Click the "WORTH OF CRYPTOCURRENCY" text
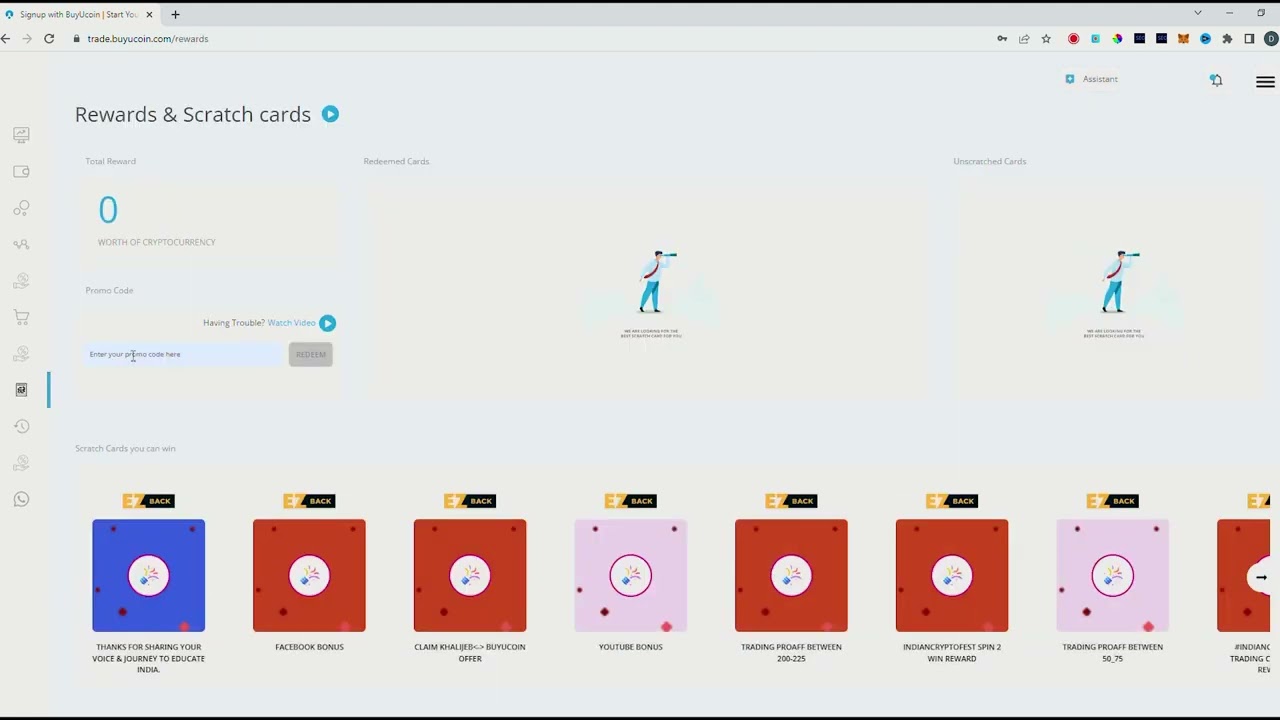The height and width of the screenshot is (720, 1280). tap(156, 242)
